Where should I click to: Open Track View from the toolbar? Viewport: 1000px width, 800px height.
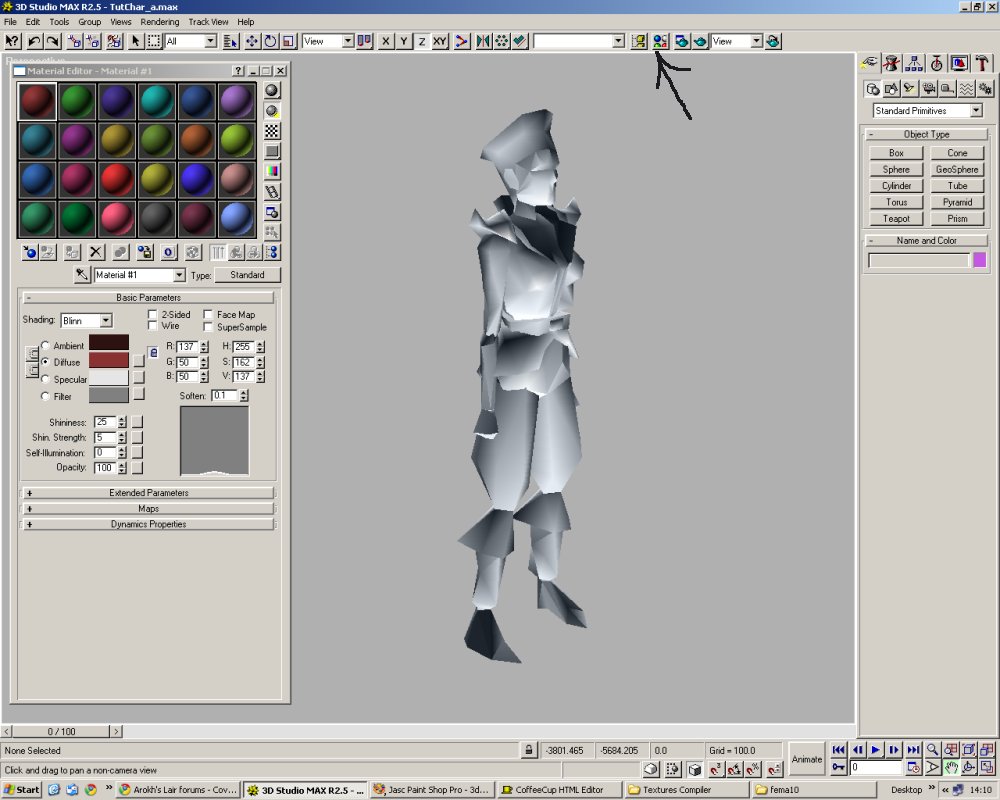coord(638,41)
